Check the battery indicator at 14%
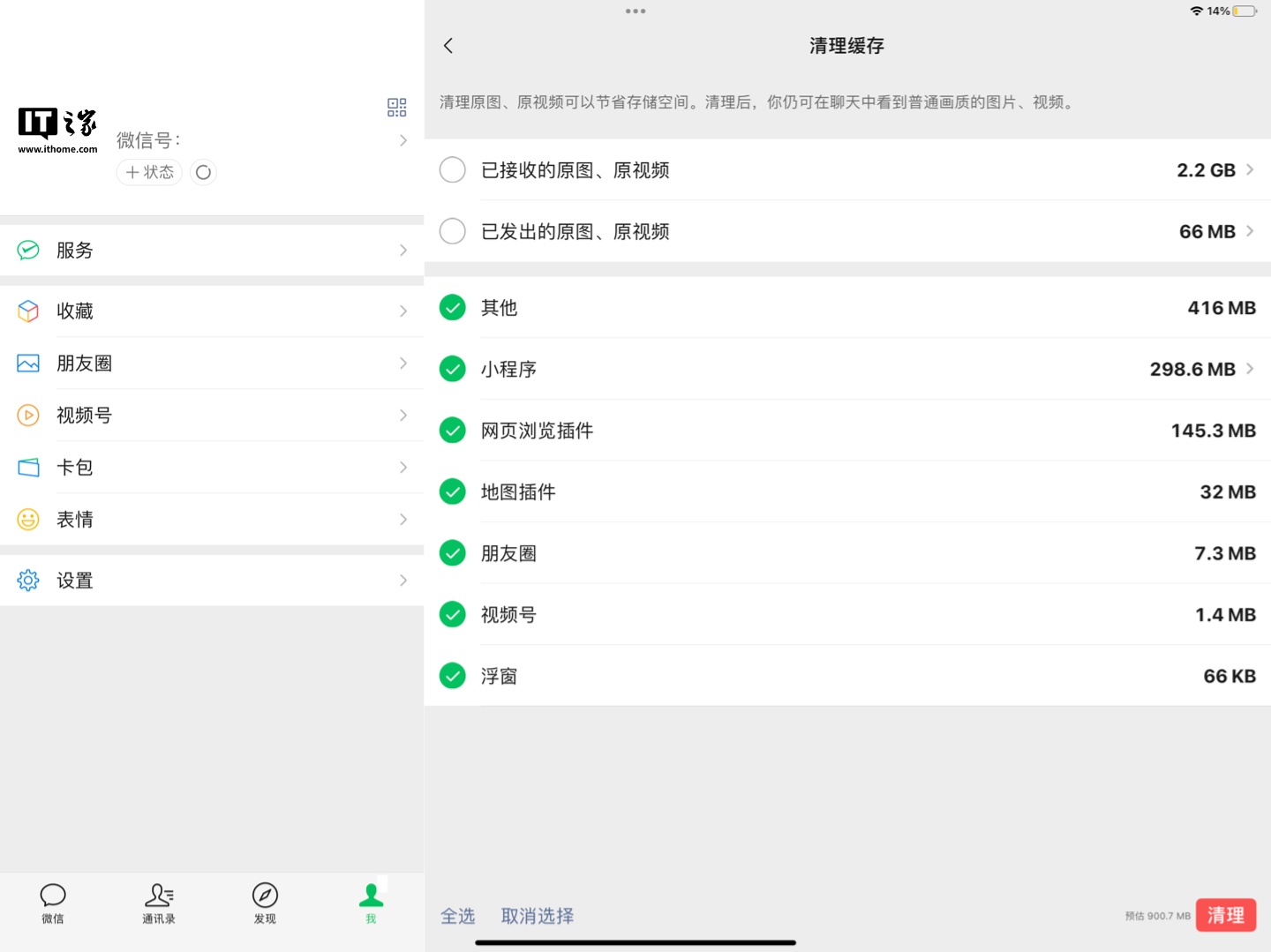1271x952 pixels. pos(1245,11)
